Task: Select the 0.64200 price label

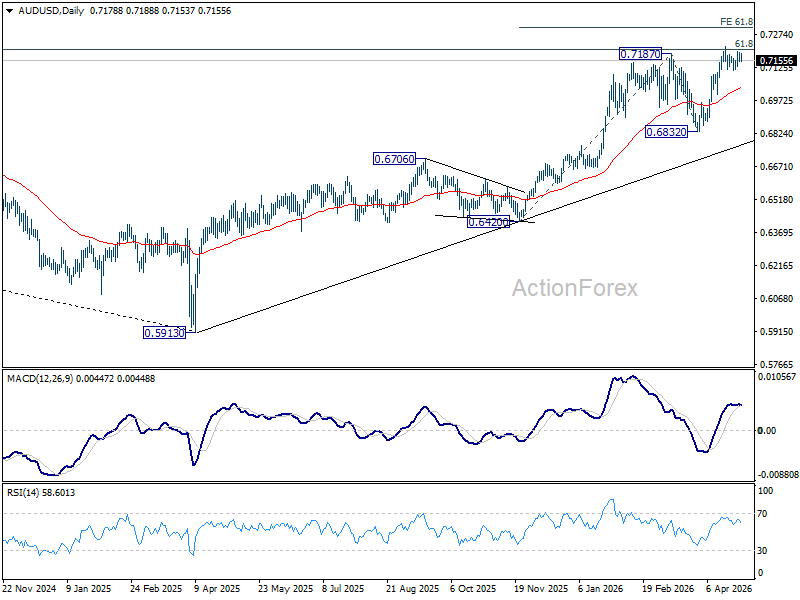Action: click(488, 222)
